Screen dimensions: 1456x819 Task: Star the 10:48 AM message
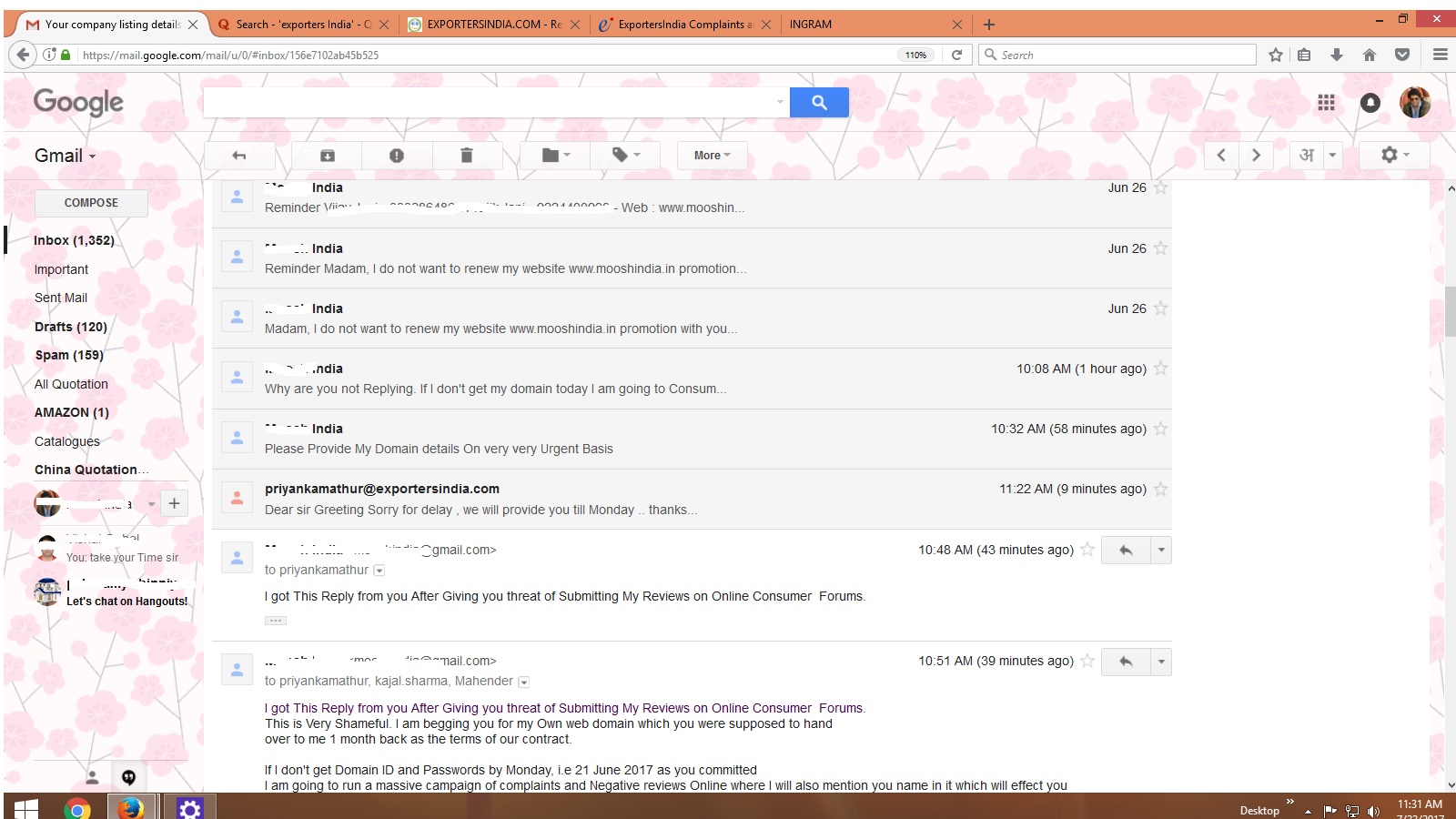(1087, 550)
